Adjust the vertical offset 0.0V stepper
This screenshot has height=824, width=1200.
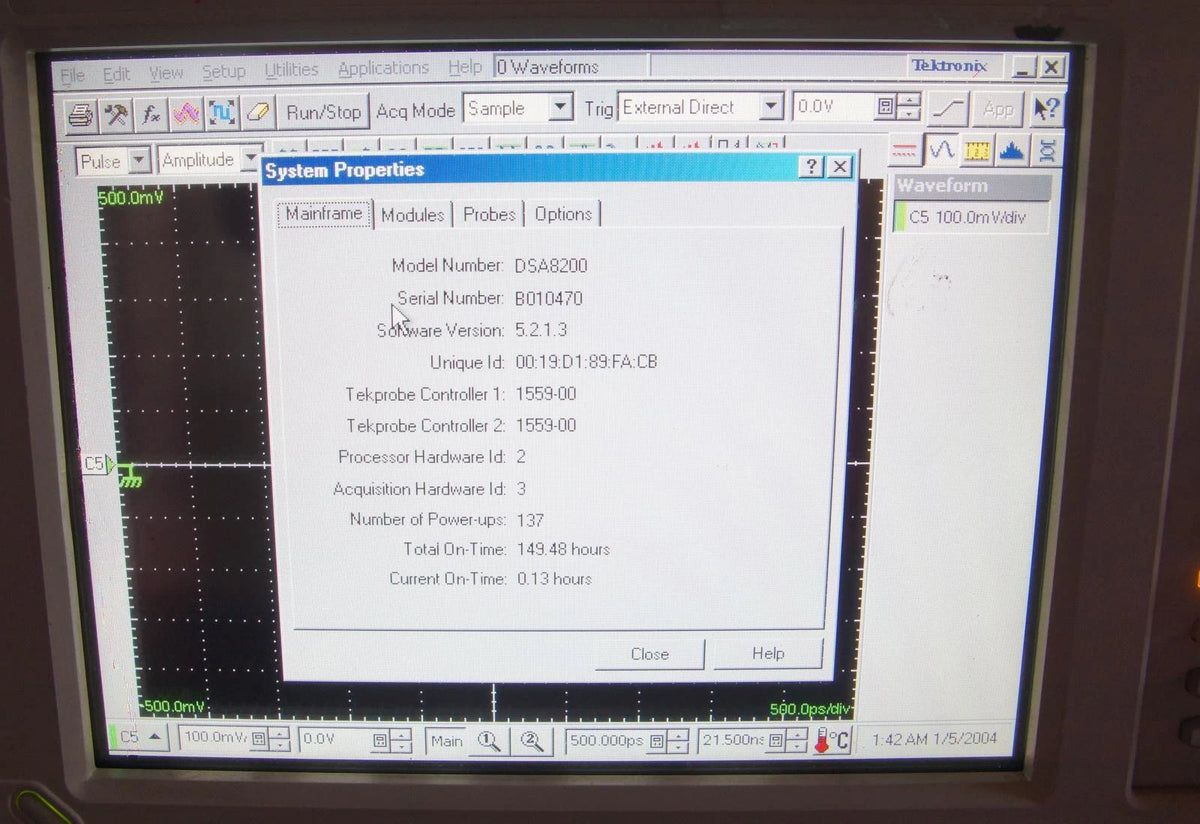point(401,741)
